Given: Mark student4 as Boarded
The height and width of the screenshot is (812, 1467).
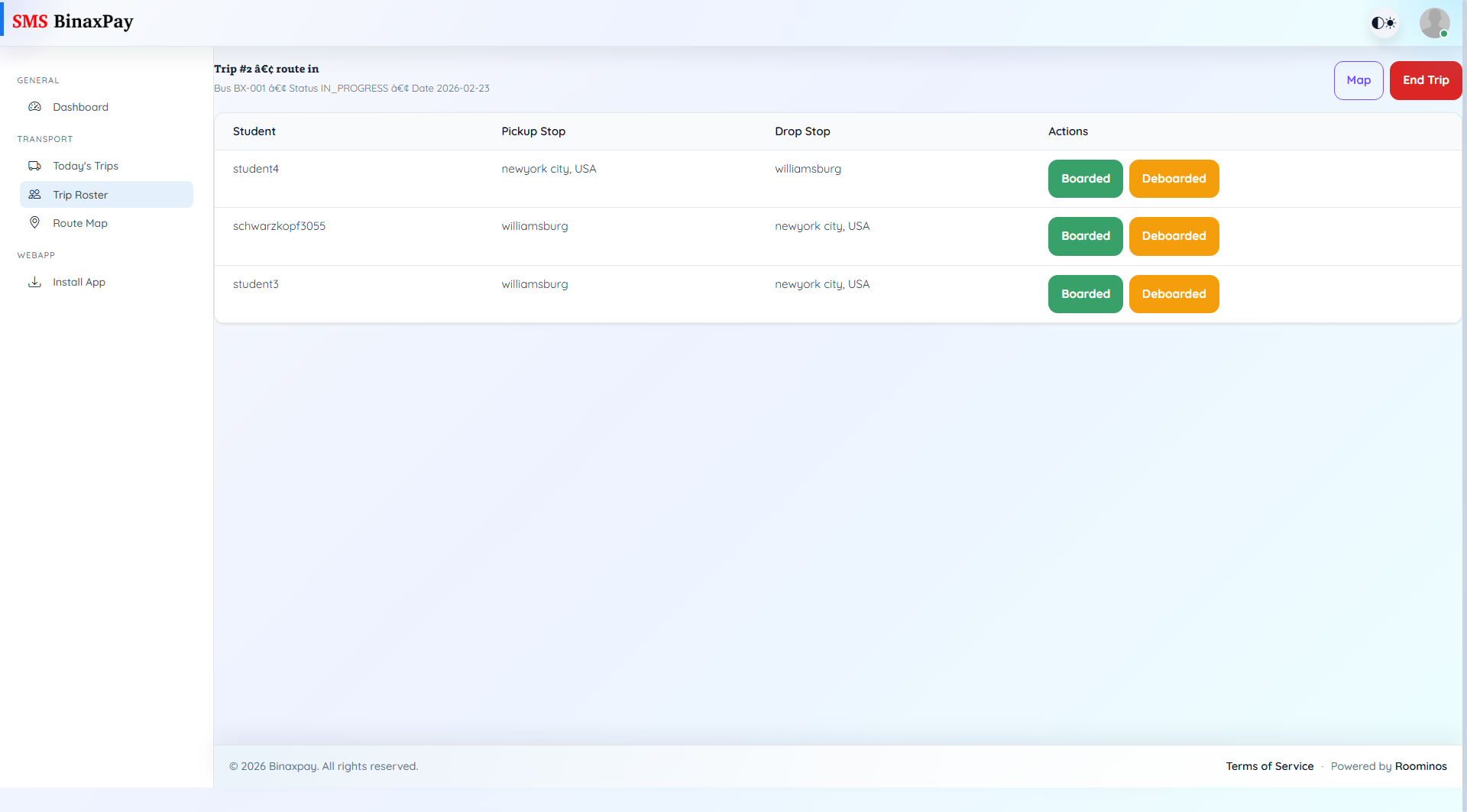Looking at the screenshot, I should (1085, 178).
